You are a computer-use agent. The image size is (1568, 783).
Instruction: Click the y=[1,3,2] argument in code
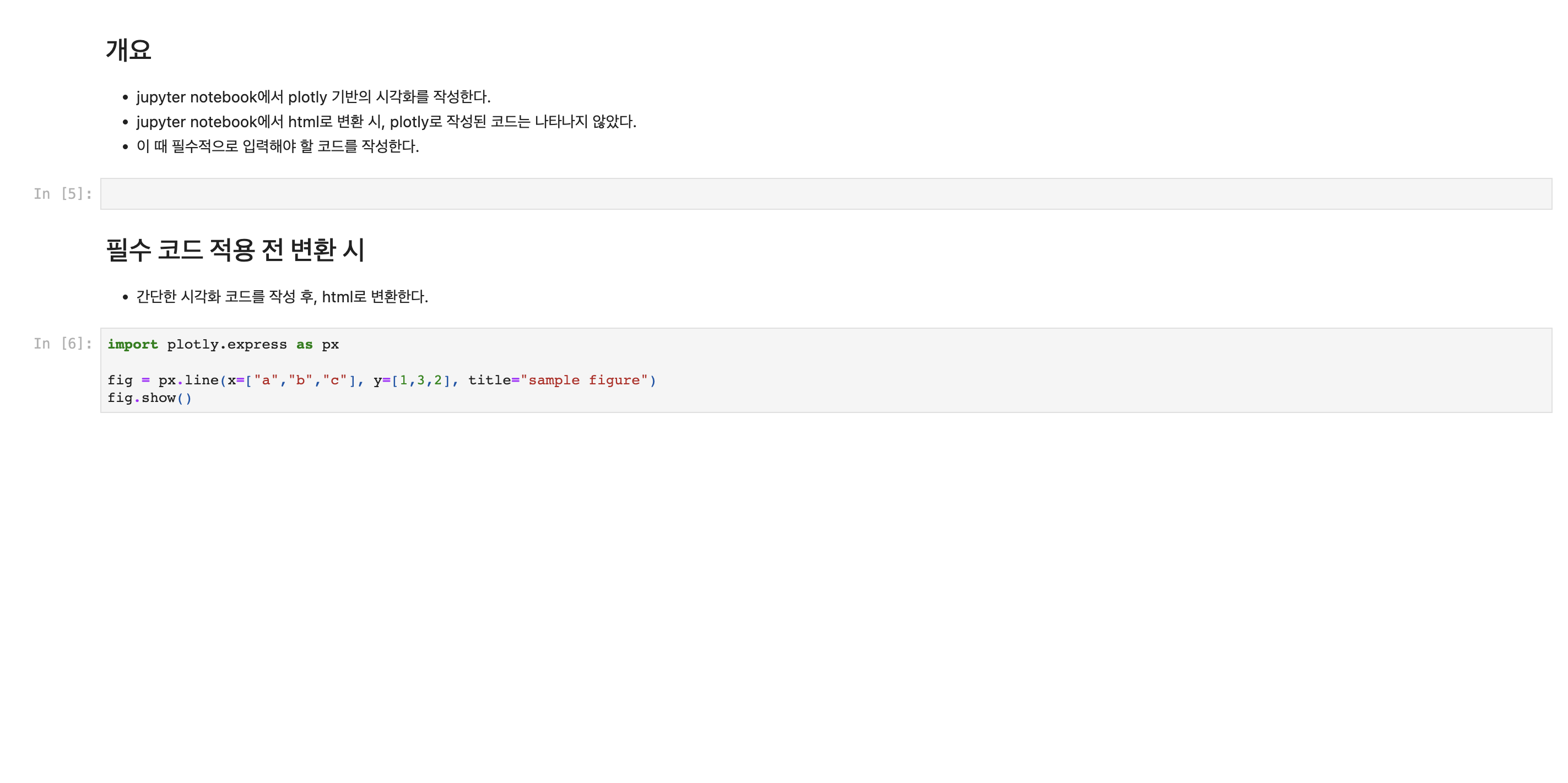(412, 380)
